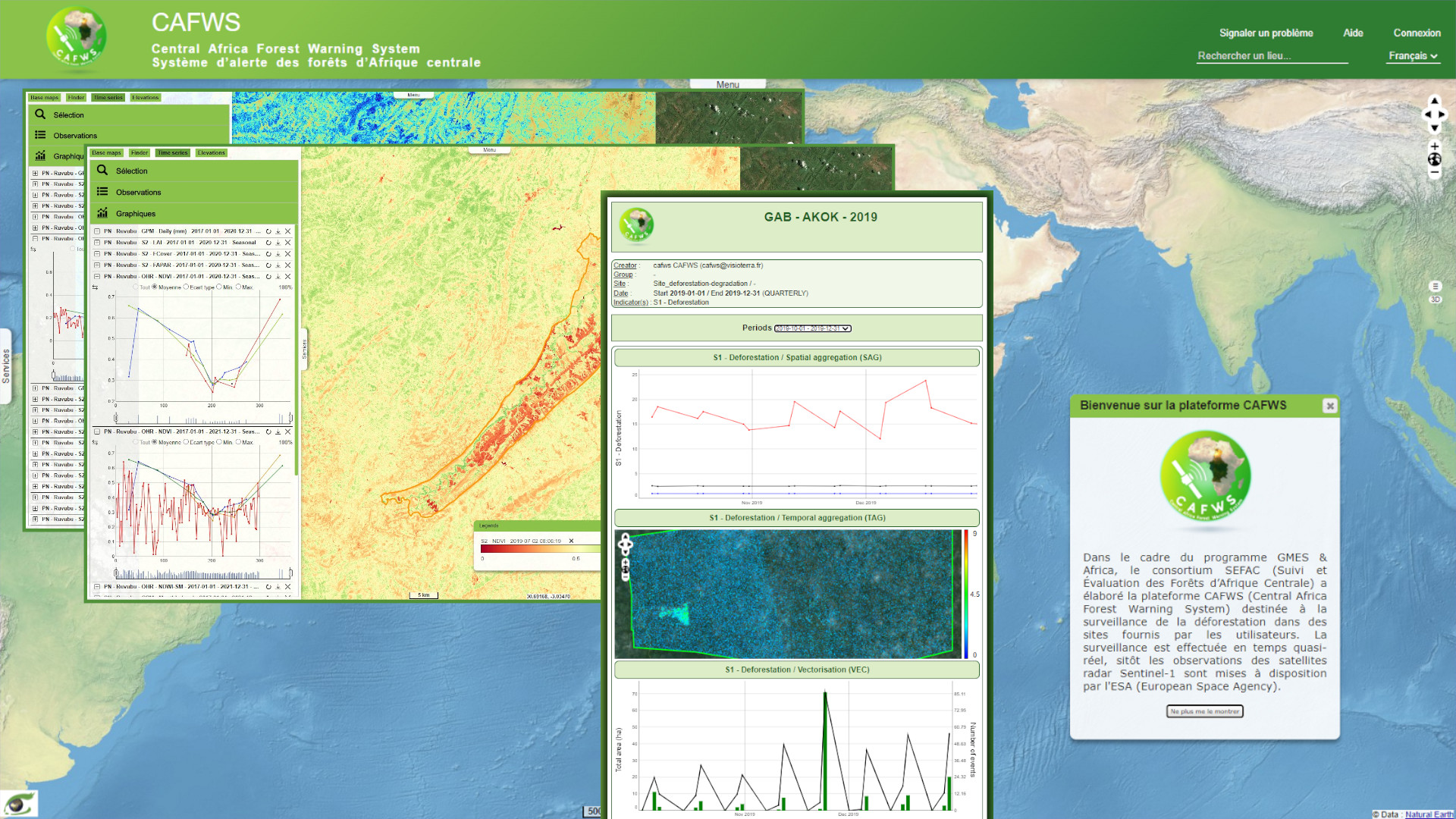The width and height of the screenshot is (1456, 819).
Task: Expand the S2 FCover series row
Action: tap(97, 254)
